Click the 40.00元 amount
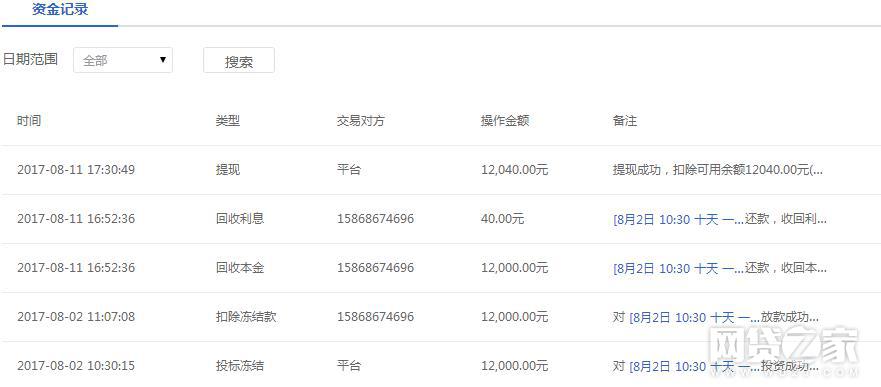 pos(502,218)
